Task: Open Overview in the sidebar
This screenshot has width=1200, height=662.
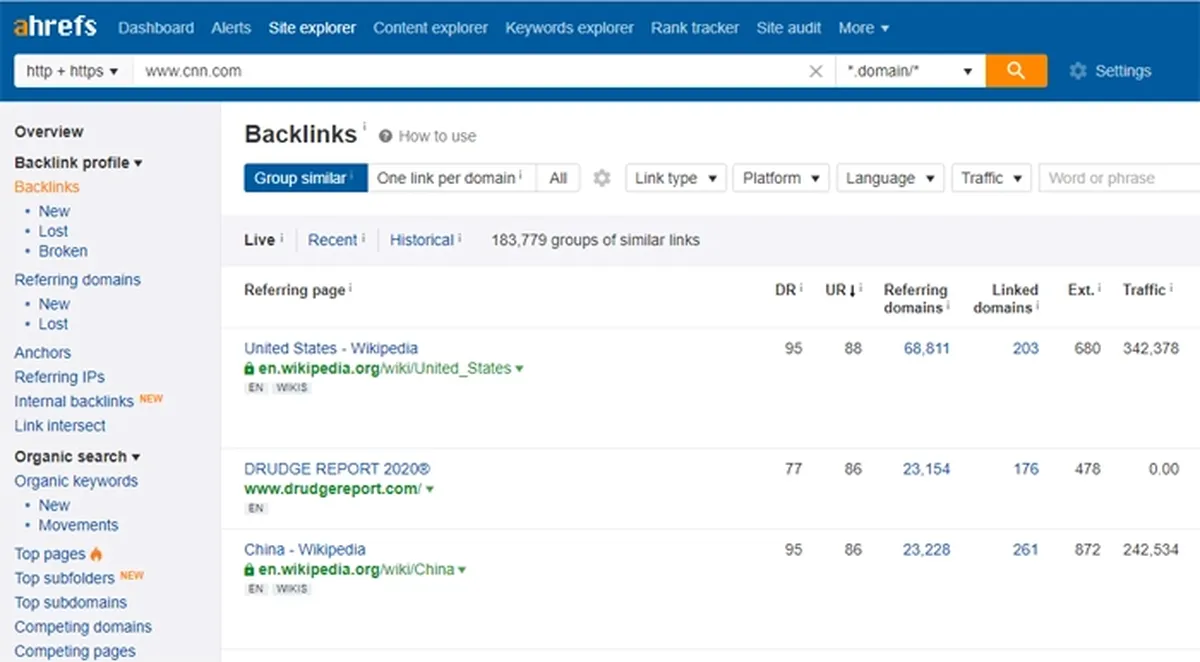Action: click(49, 132)
